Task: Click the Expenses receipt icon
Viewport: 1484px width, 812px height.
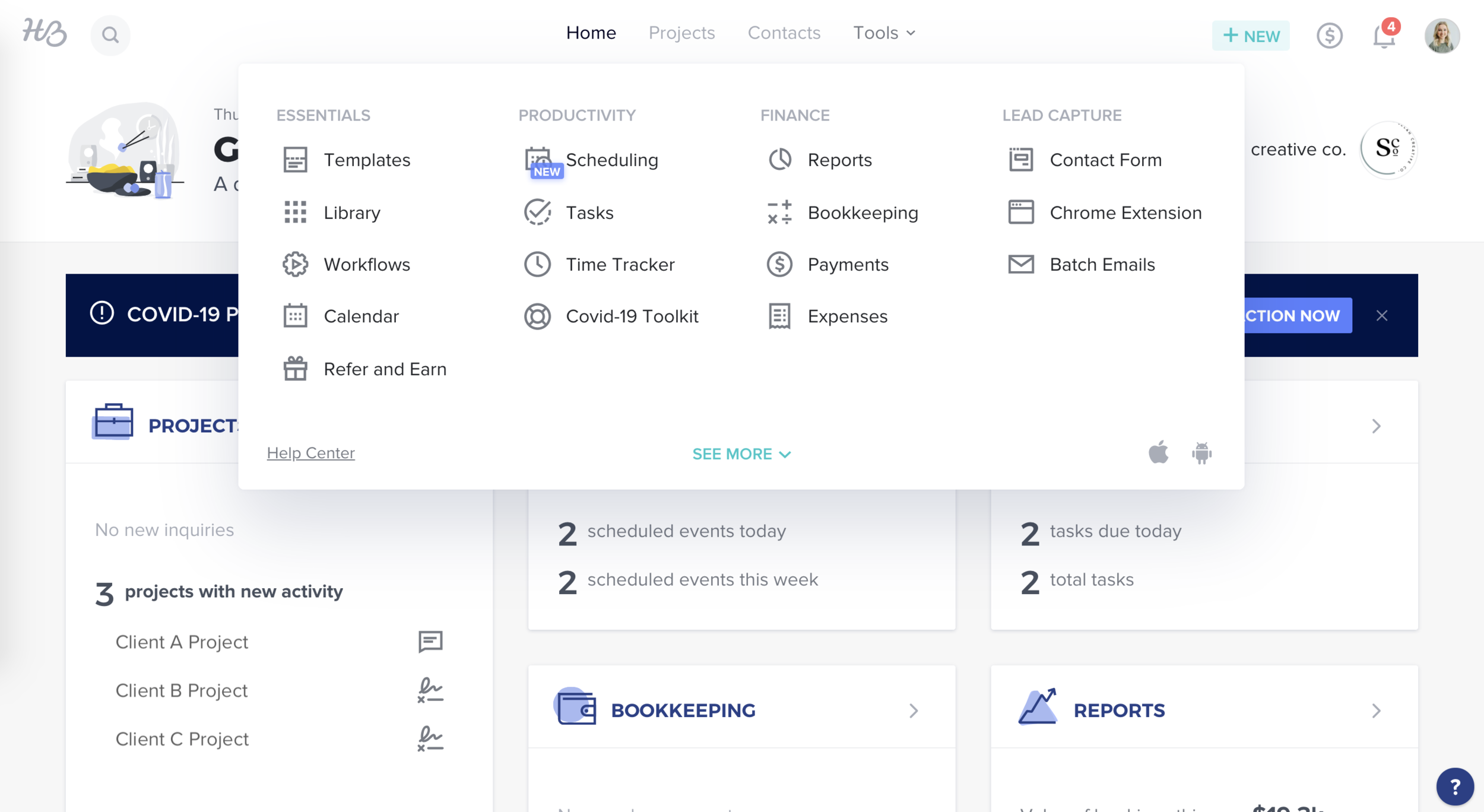Action: pyautogui.click(x=779, y=316)
